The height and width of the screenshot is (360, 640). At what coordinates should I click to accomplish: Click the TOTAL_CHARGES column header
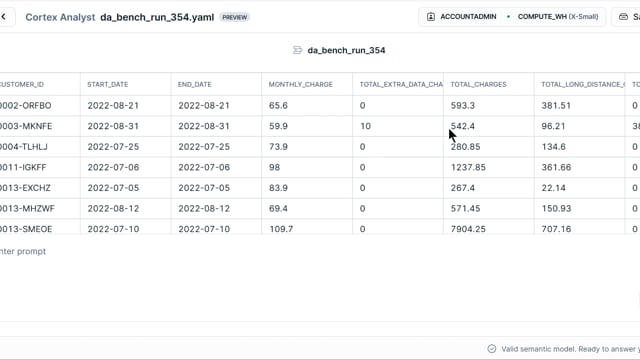click(478, 84)
